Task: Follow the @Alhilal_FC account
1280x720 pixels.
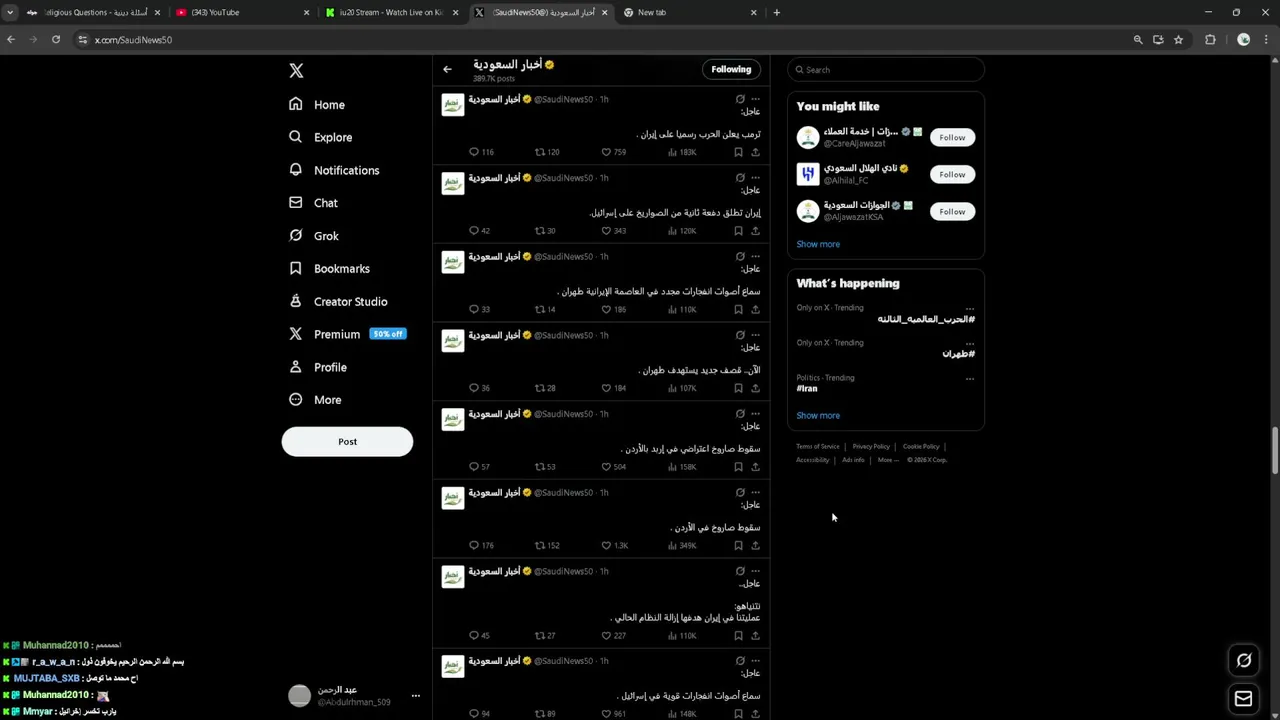Action: pos(952,174)
